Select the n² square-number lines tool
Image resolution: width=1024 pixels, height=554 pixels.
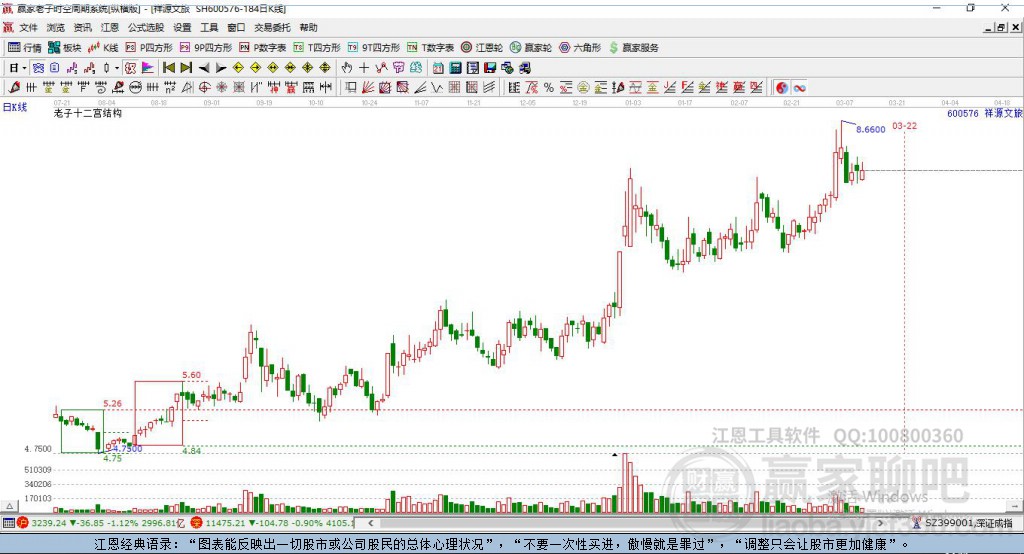tap(170, 88)
